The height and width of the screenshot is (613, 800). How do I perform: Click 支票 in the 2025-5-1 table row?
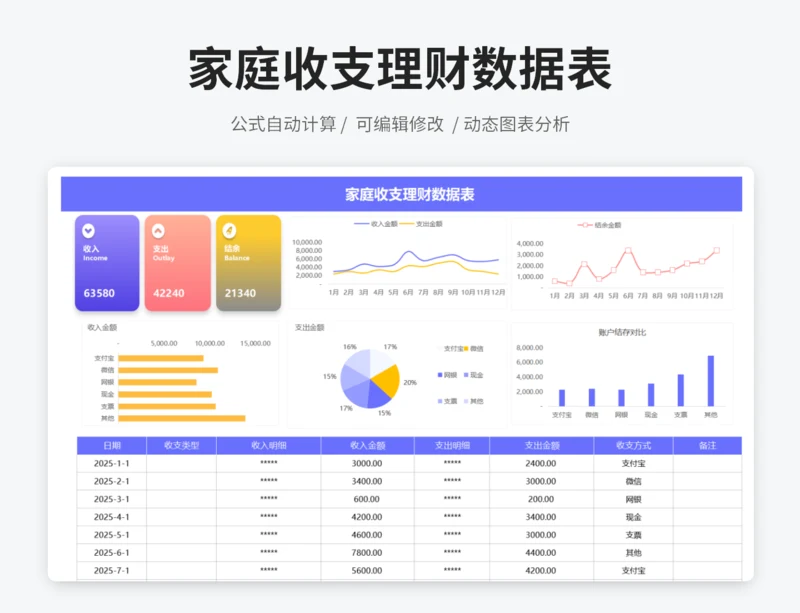[x=633, y=535]
